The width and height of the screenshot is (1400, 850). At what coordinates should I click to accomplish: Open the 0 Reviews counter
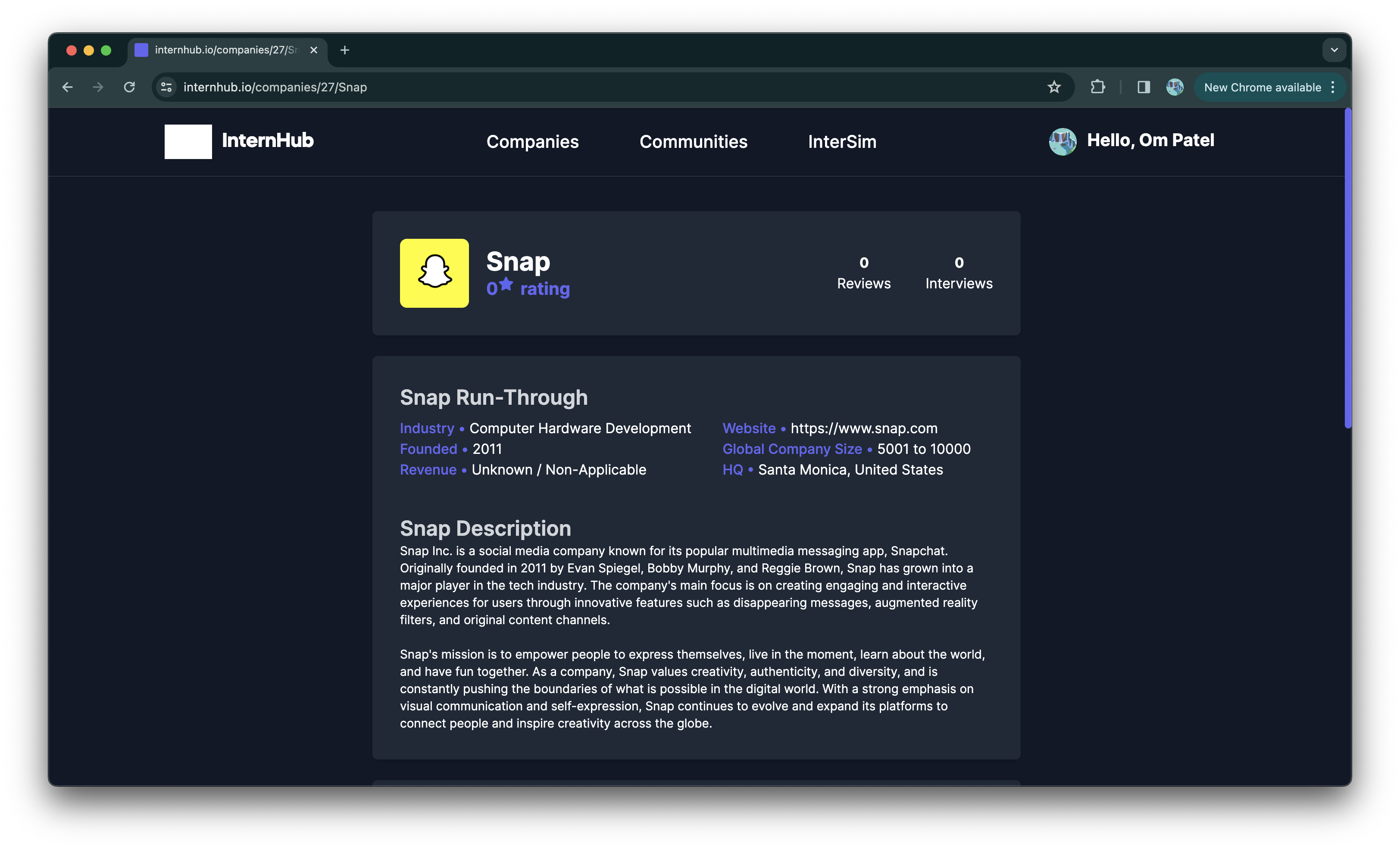[x=864, y=273]
